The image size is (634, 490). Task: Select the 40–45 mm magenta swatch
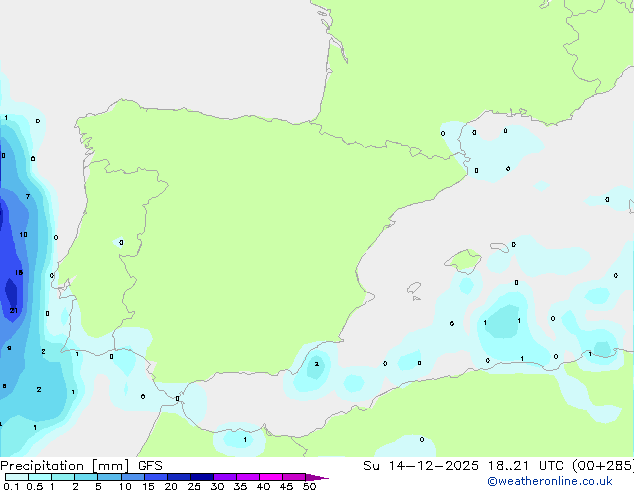pos(271,477)
